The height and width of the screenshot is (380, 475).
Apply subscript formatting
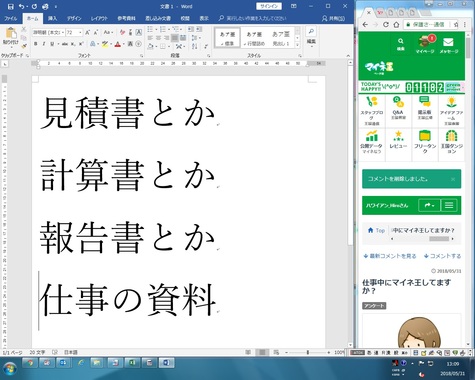(x=74, y=44)
